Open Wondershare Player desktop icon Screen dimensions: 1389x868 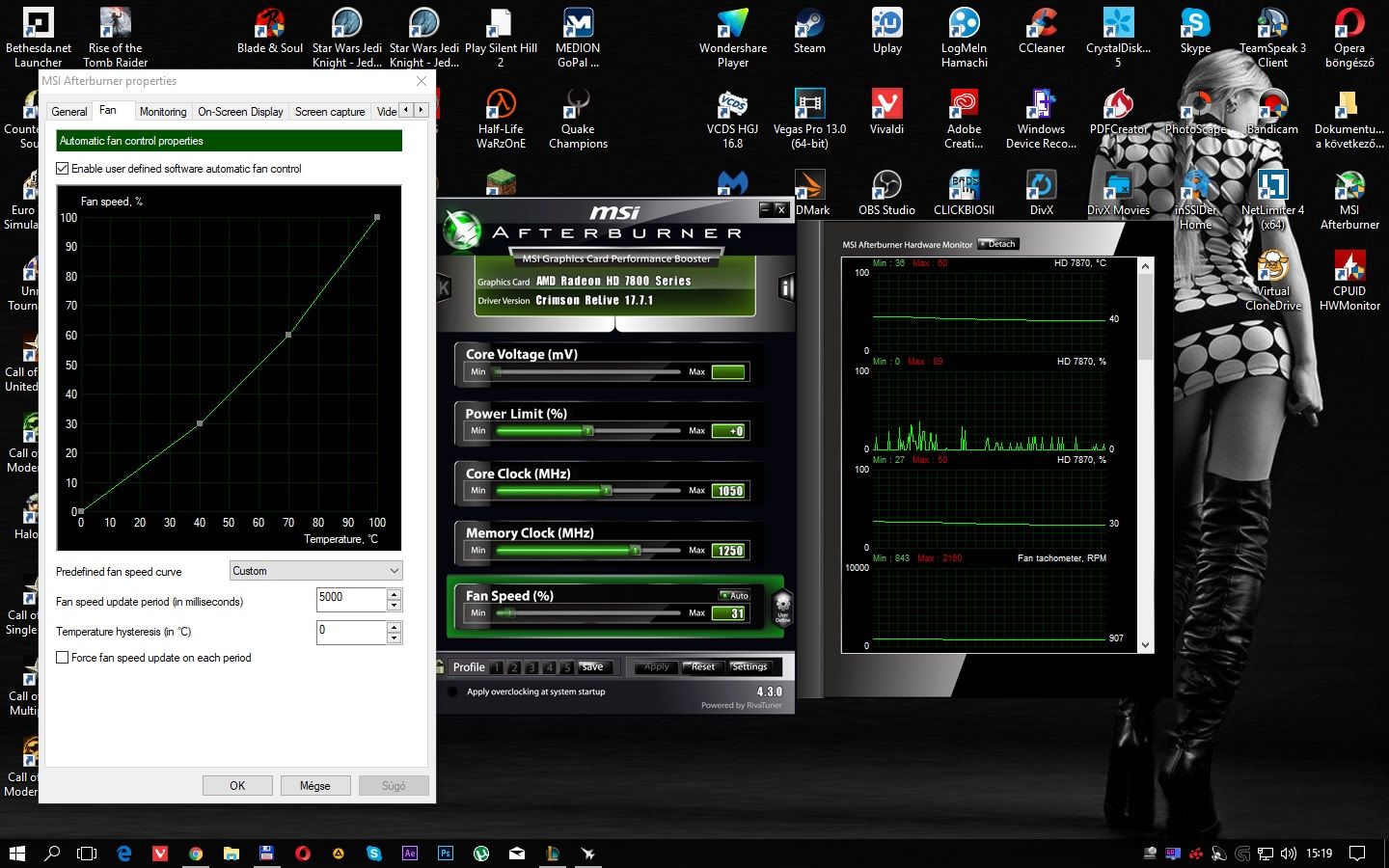point(733,37)
